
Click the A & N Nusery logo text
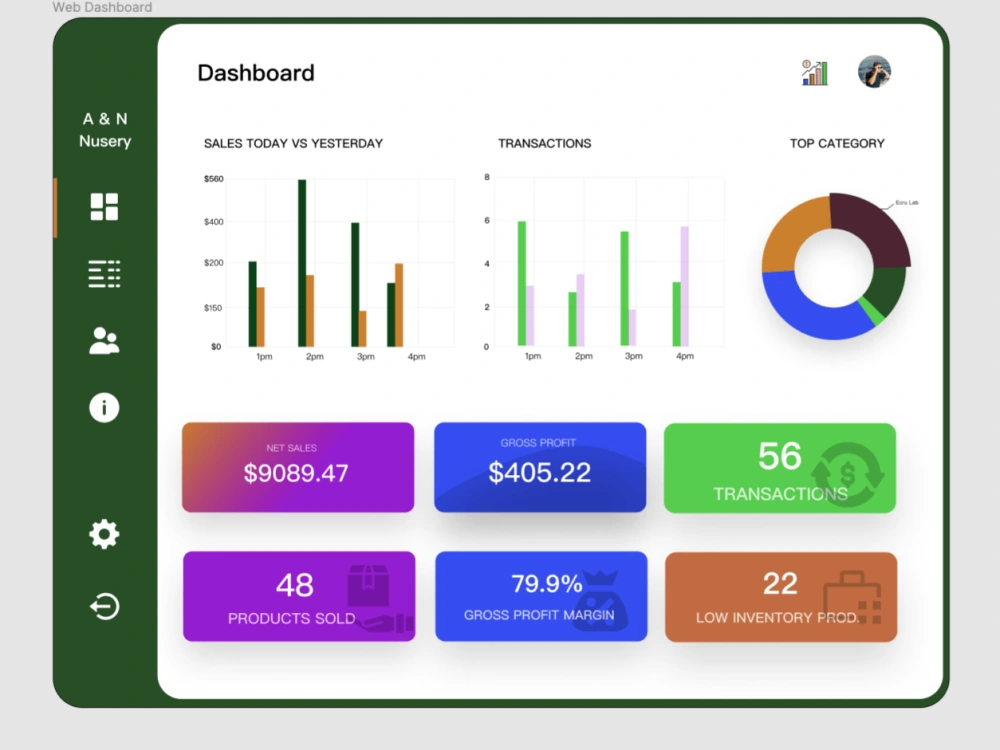[x=105, y=129]
